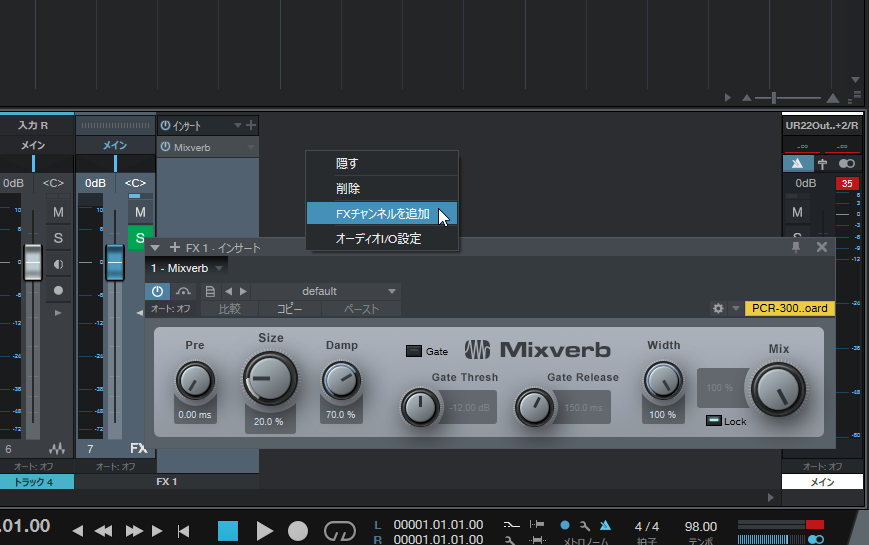Click the FX 1 channel fader handle
The image size is (869, 545).
pyautogui.click(x=115, y=262)
